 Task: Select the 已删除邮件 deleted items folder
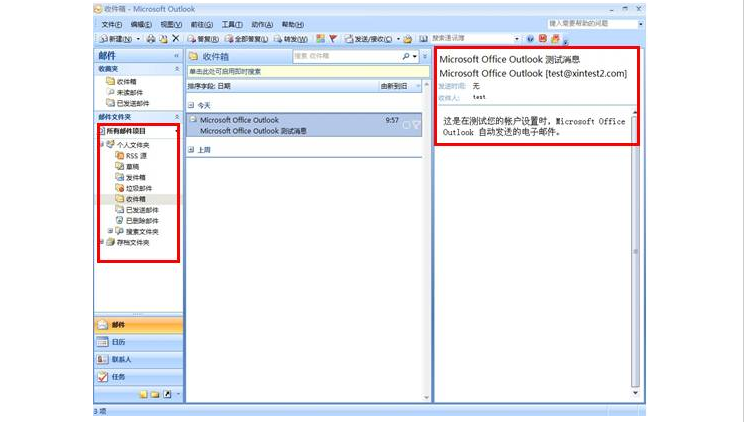[137, 221]
